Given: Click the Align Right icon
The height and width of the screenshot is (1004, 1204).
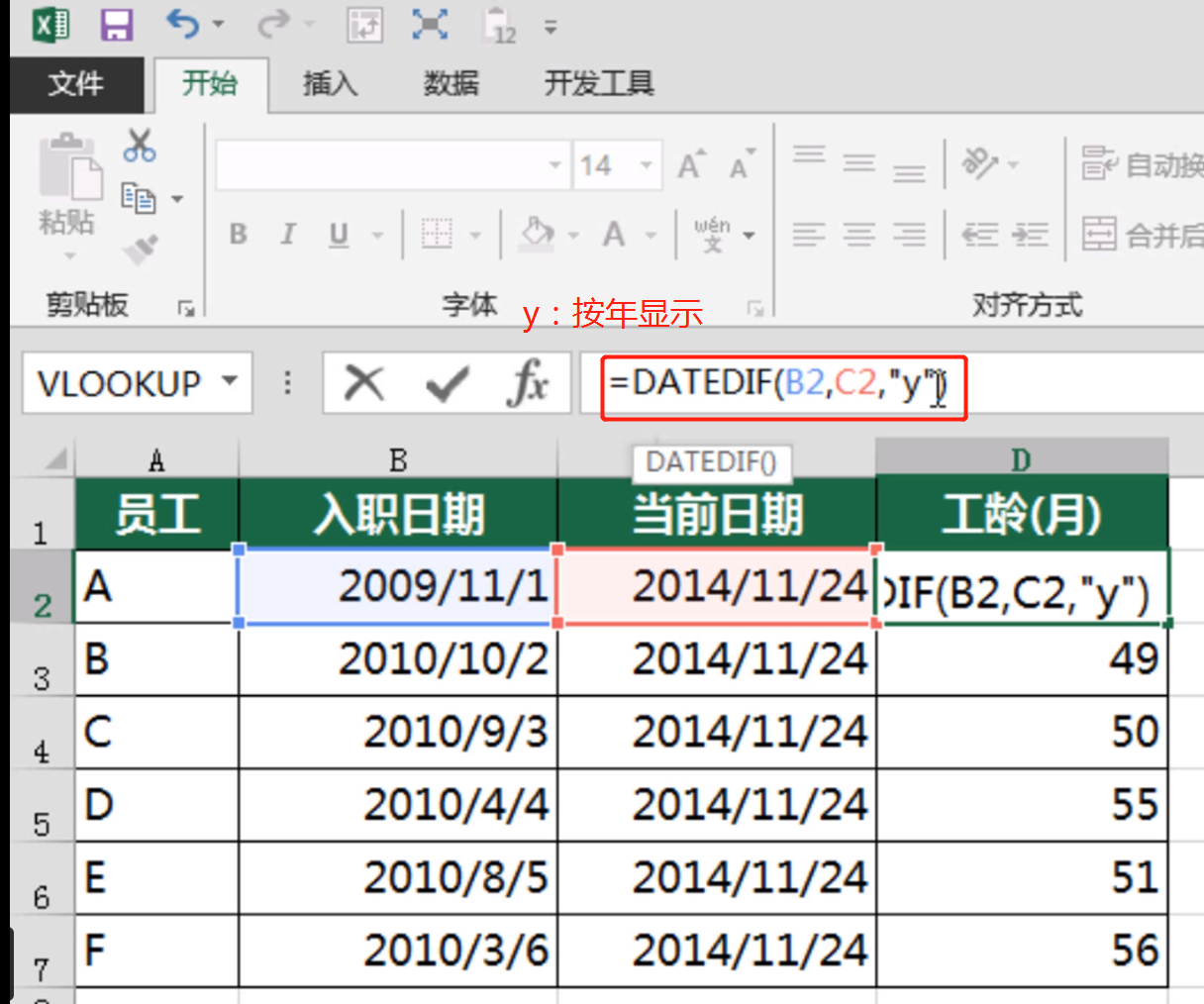Looking at the screenshot, I should click(909, 235).
